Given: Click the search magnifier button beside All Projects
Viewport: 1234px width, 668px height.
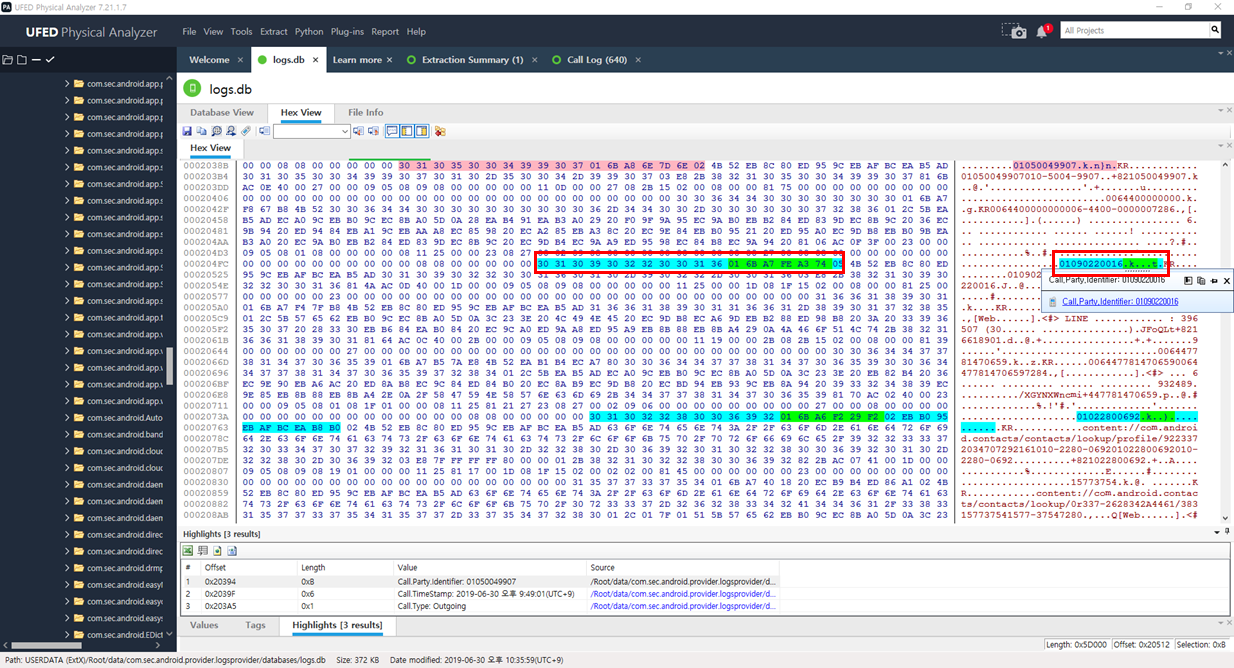Looking at the screenshot, I should pyautogui.click(x=1215, y=31).
